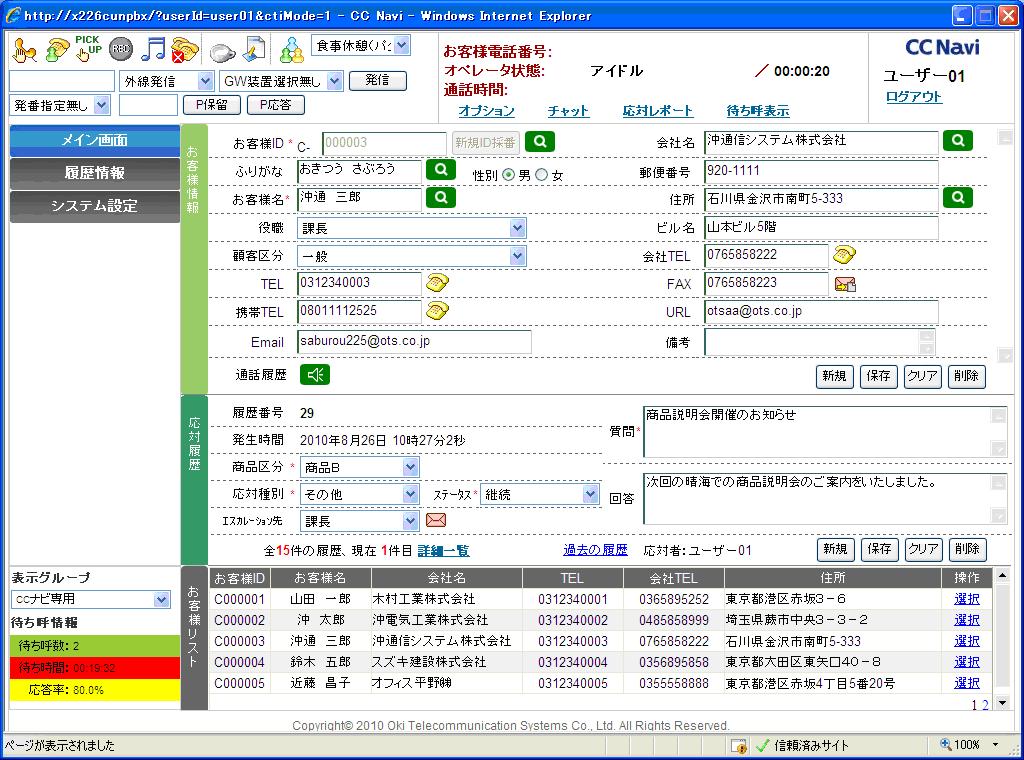Click the status bar security lock icon

(x=739, y=746)
